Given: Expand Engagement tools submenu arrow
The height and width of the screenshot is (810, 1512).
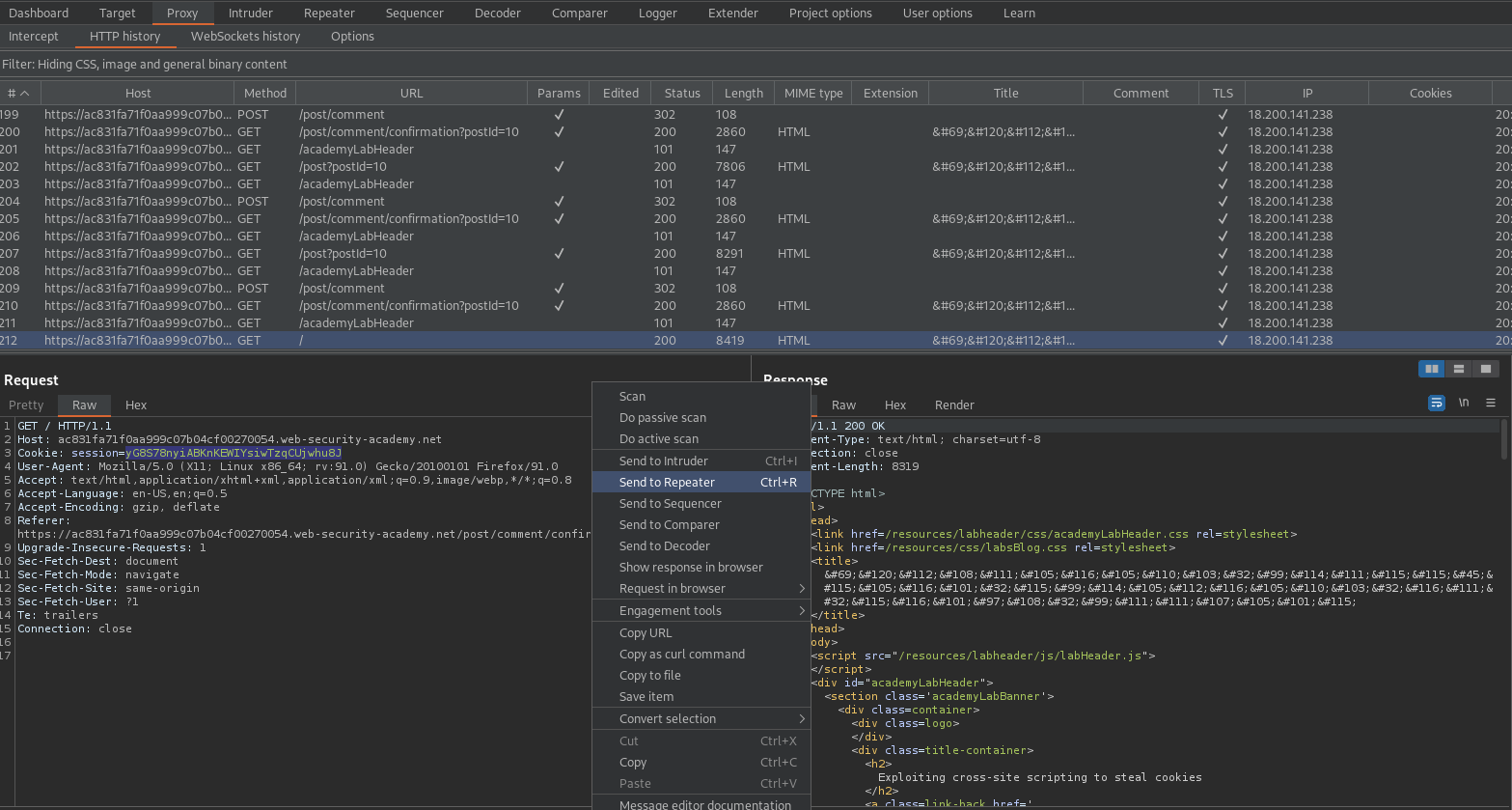Looking at the screenshot, I should pos(802,611).
